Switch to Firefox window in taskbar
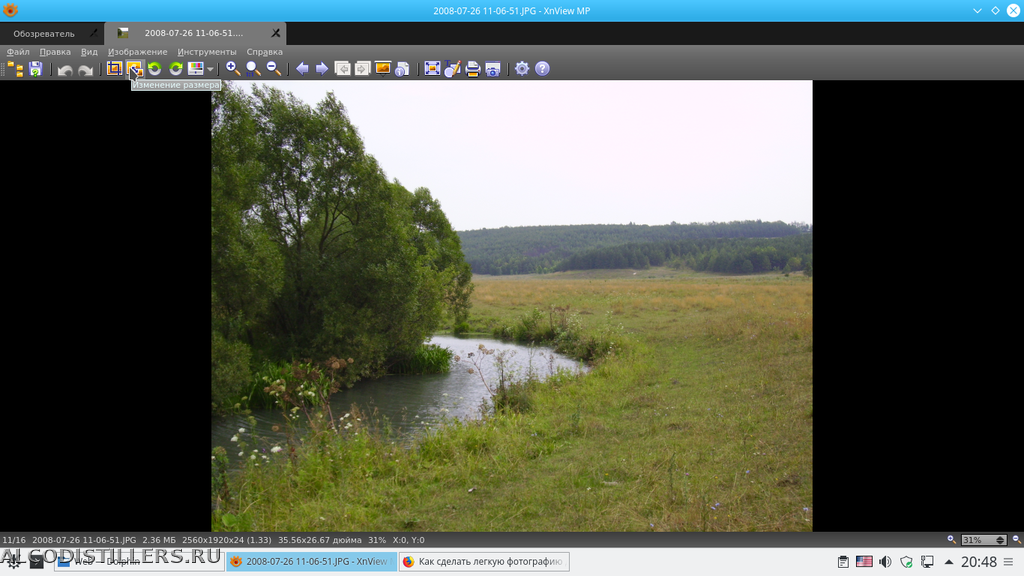1024x576 pixels. (484, 562)
